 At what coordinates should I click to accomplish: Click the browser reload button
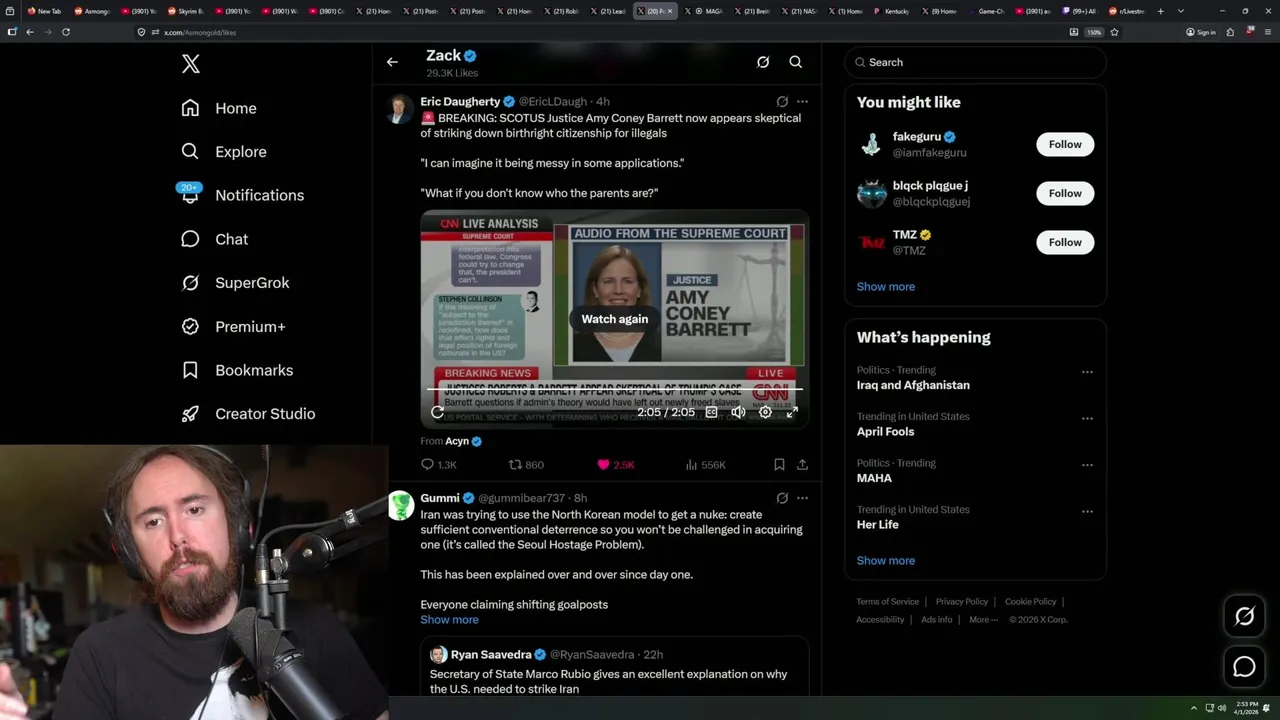click(66, 32)
